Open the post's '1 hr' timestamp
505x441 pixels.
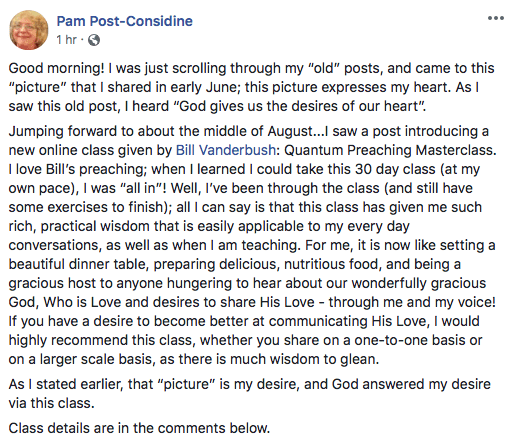pyautogui.click(x=67, y=40)
